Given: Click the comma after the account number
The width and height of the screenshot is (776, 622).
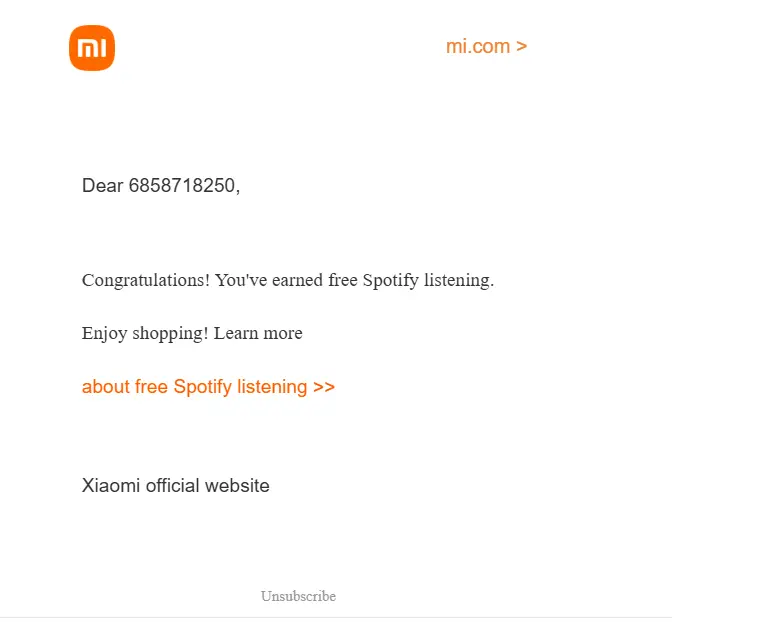Looking at the screenshot, I should click(238, 191).
